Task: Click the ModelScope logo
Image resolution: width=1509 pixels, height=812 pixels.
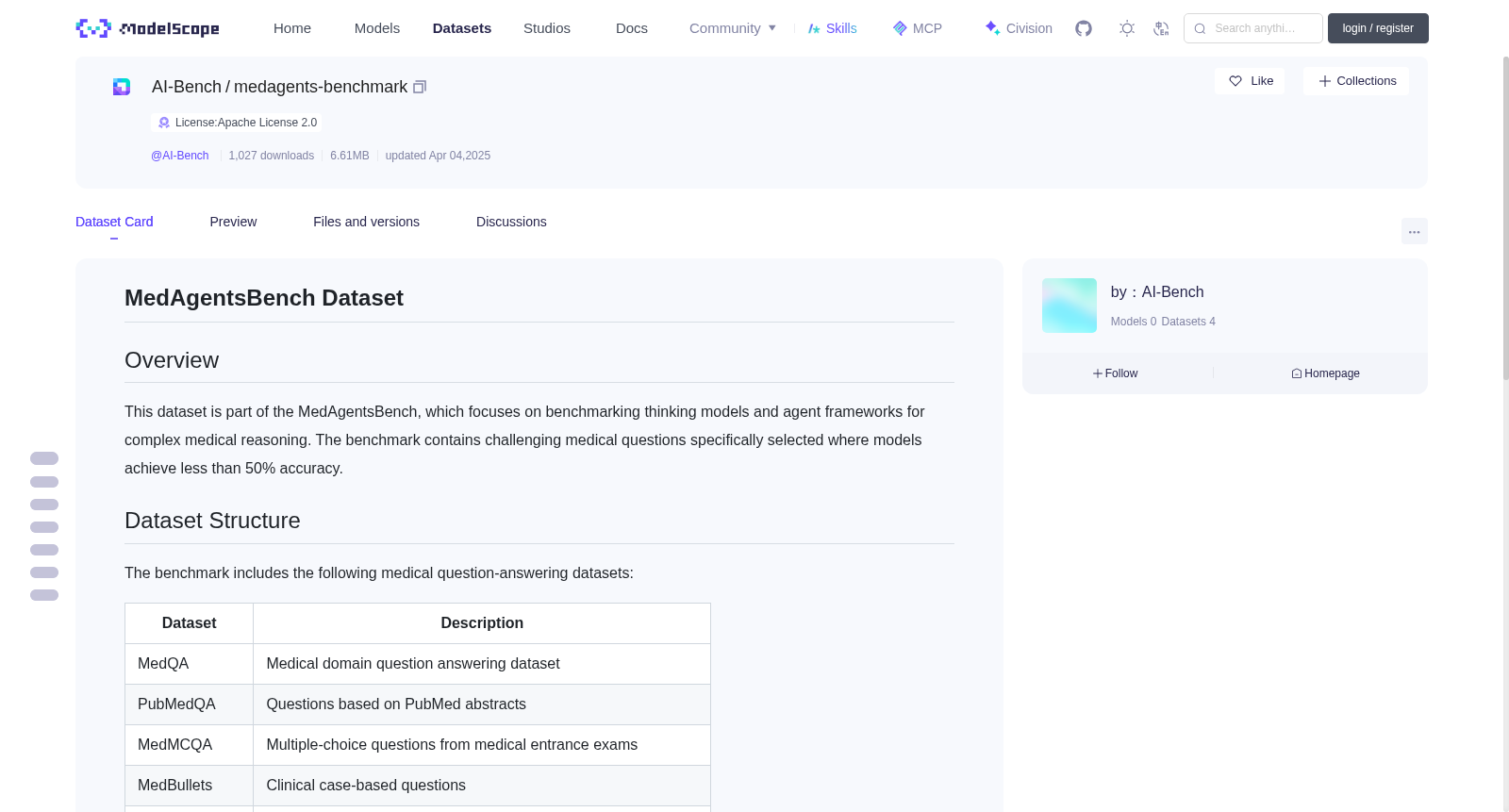Action: [148, 28]
